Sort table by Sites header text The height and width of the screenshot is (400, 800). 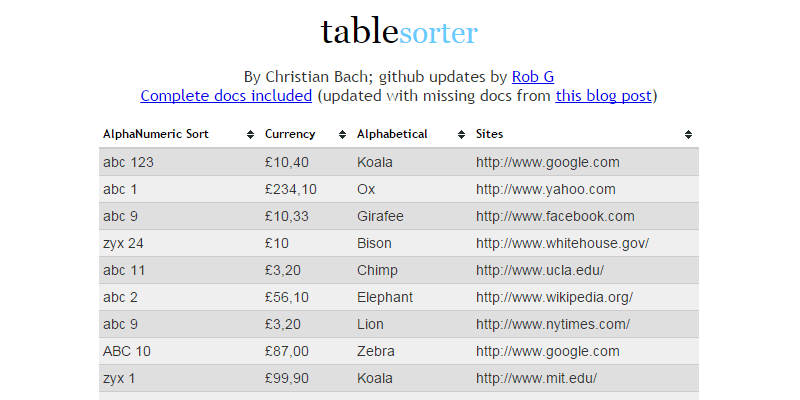tap(489, 134)
